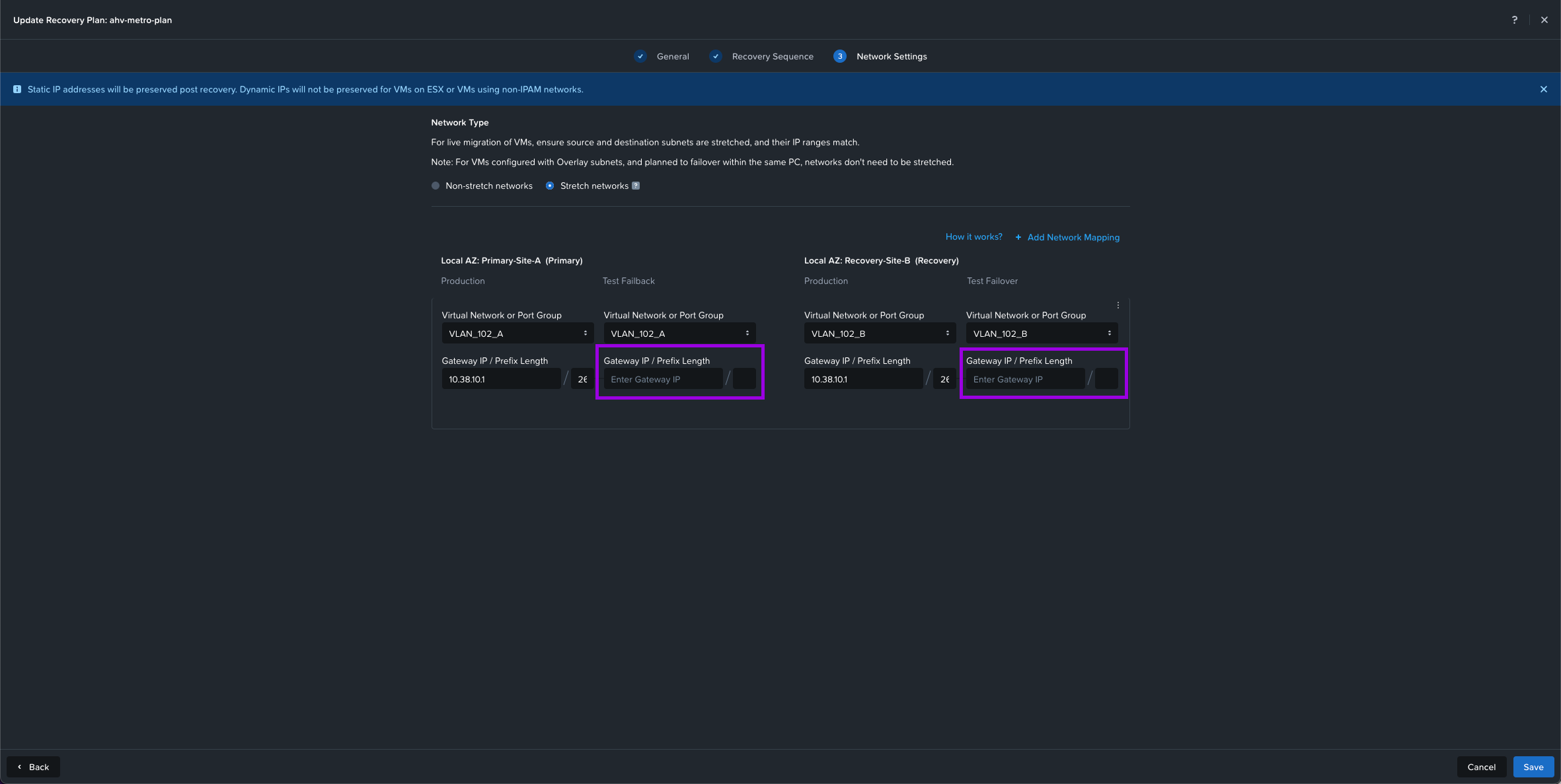The image size is (1561, 784).
Task: Click Primary Production gateway IP field 10.38.10.1
Action: 501,379
